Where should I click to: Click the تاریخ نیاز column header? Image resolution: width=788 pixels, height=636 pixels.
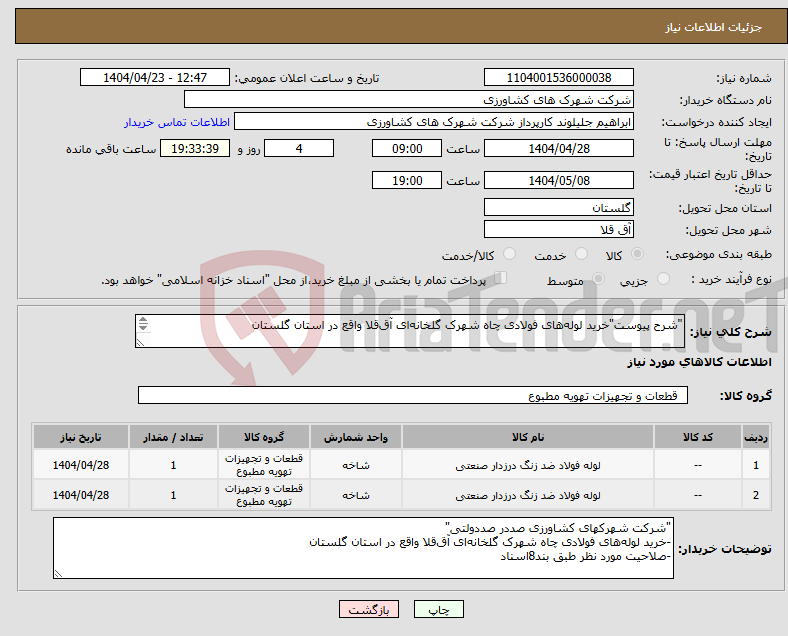click(x=81, y=437)
